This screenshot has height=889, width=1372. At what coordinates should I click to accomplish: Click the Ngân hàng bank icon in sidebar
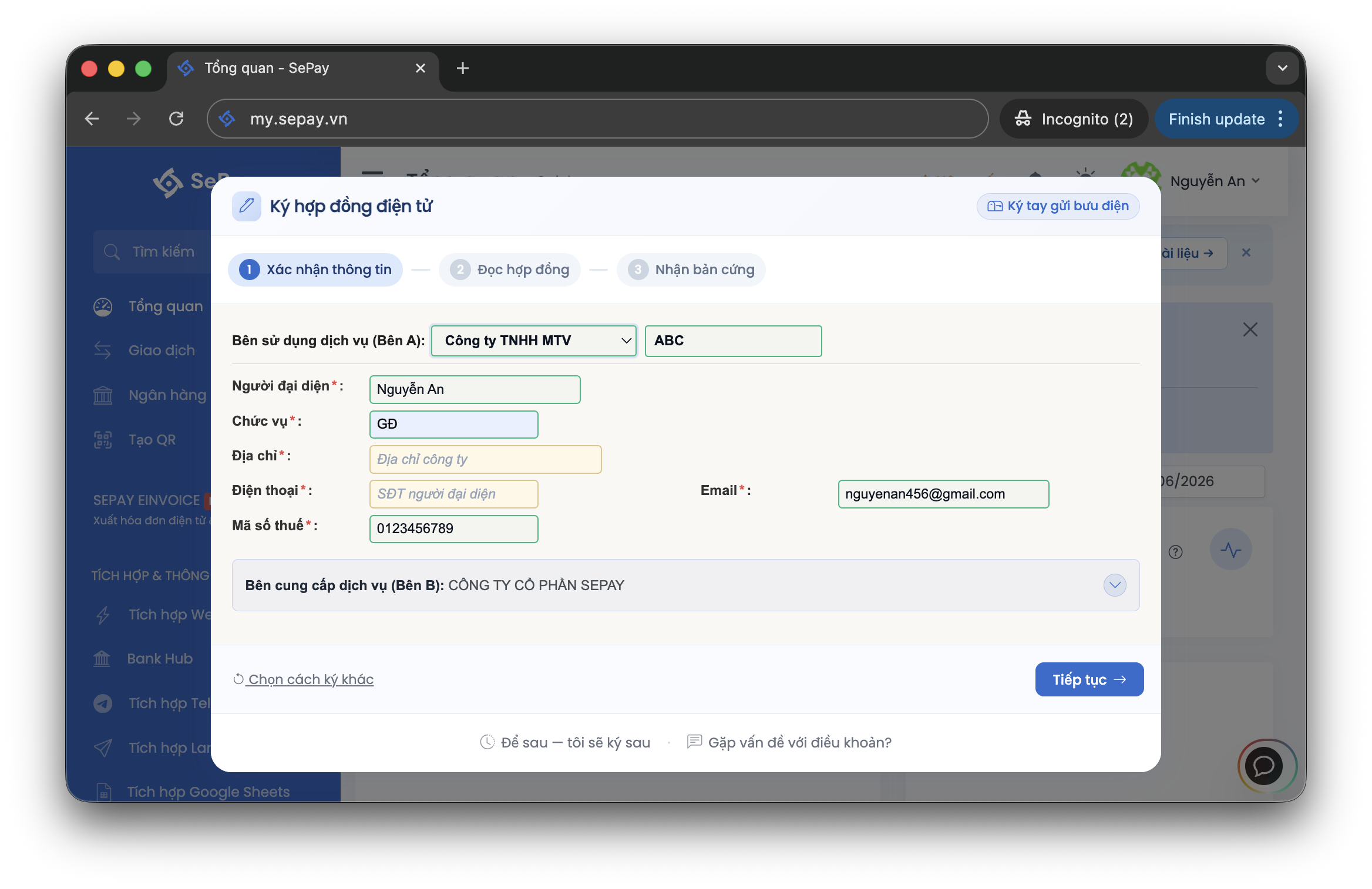103,395
